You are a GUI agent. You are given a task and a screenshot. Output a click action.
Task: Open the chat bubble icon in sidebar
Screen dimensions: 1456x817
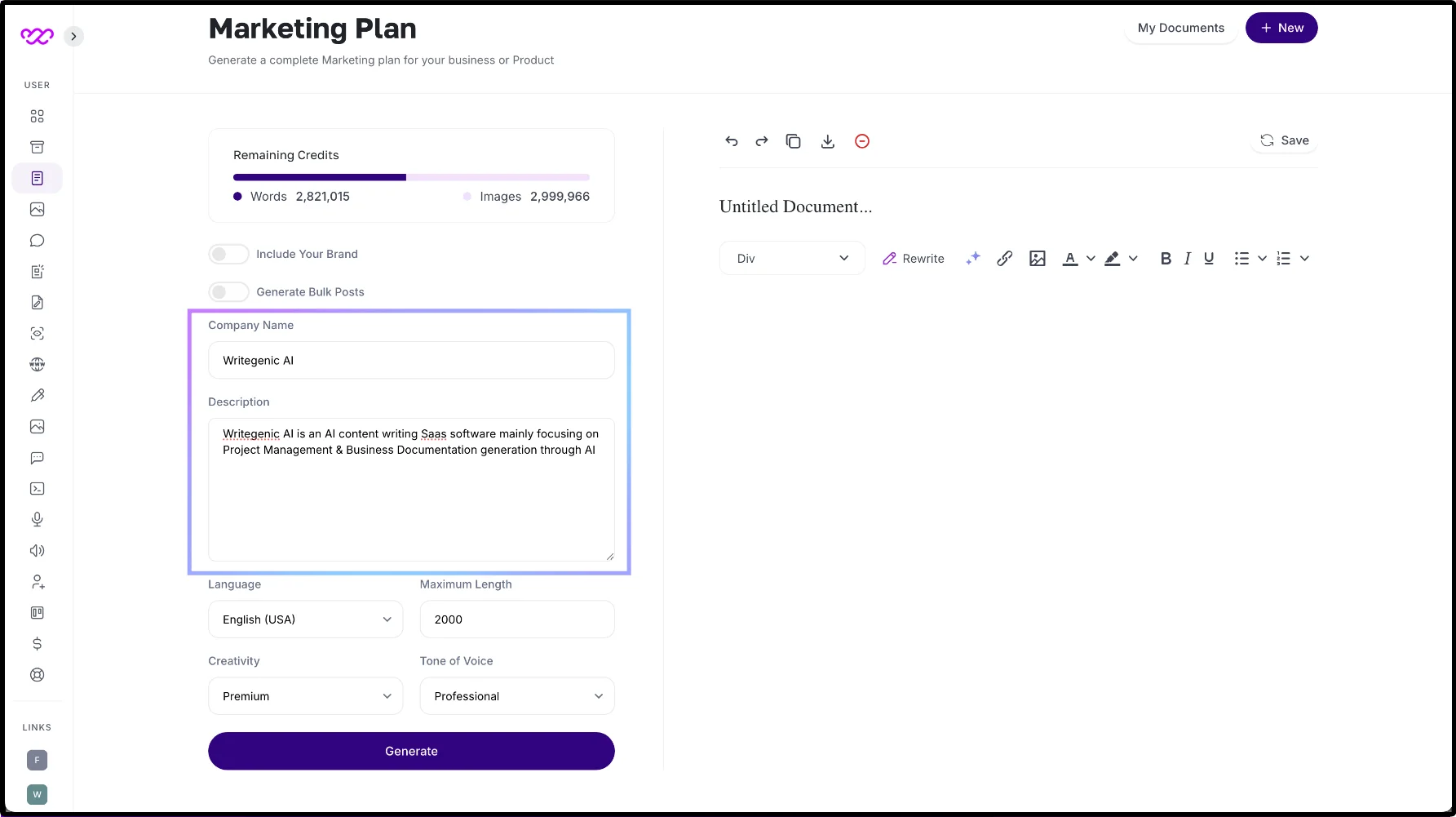point(37,240)
